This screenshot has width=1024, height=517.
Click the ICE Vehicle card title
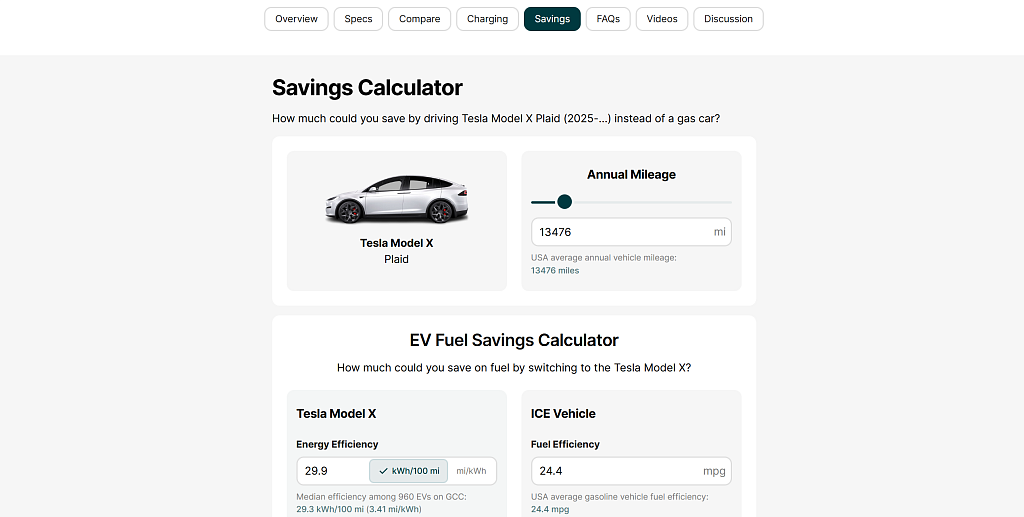point(563,413)
